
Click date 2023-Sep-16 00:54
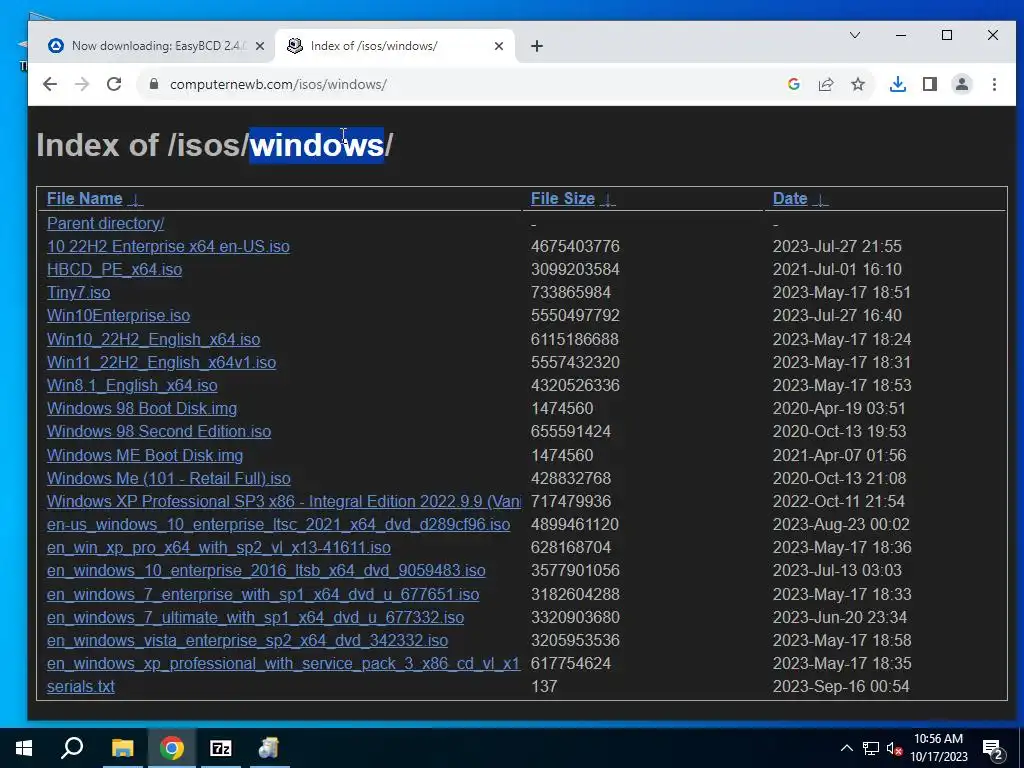pyautogui.click(x=840, y=686)
